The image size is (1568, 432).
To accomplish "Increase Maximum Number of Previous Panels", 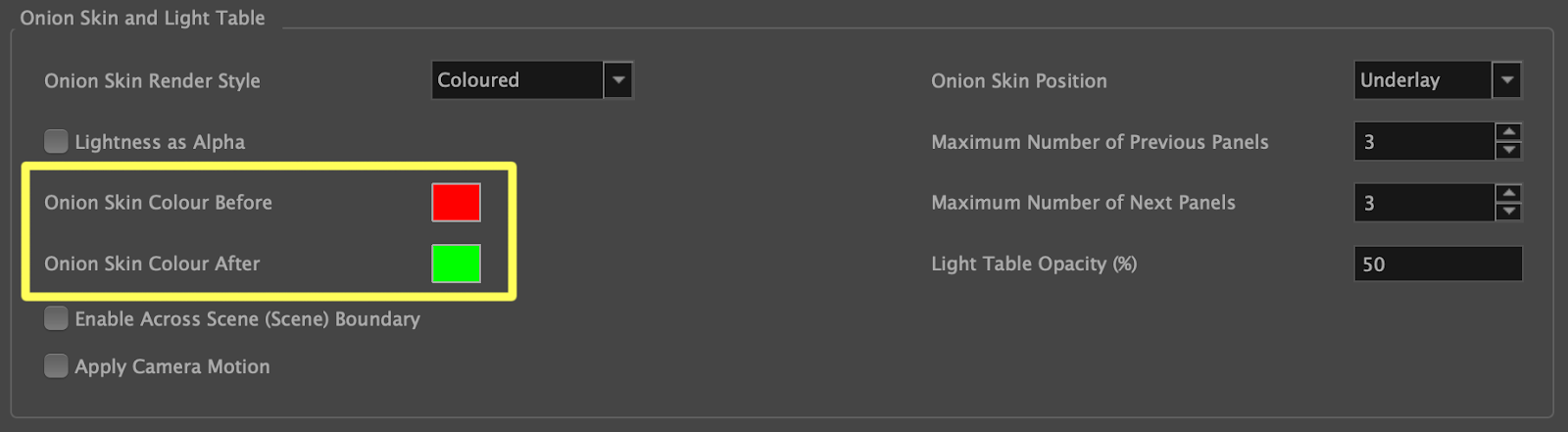I will pos(1509,132).
